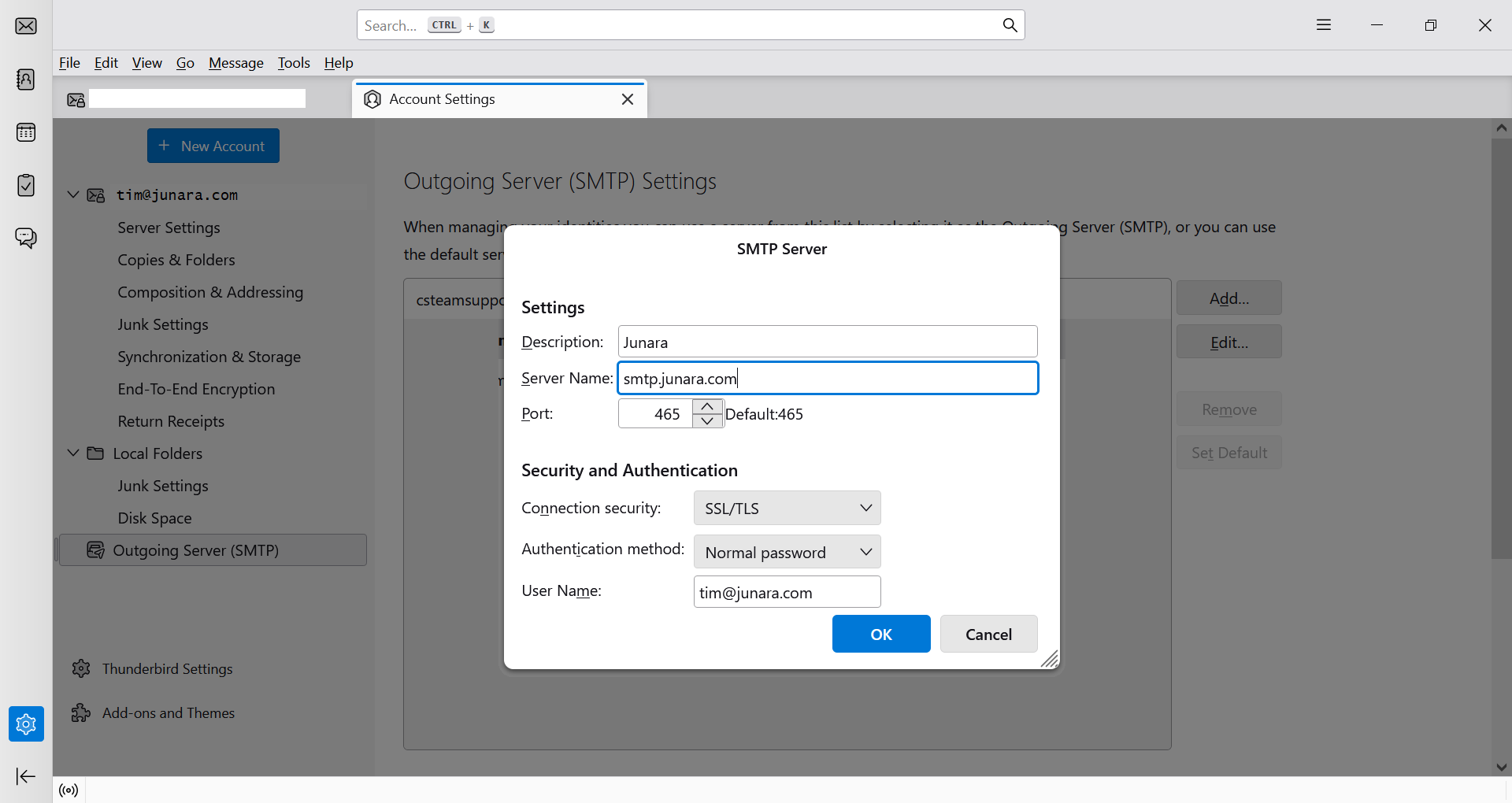The height and width of the screenshot is (803, 1512).
Task: Collapse the tim@junara.com account tree
Action: tap(73, 194)
